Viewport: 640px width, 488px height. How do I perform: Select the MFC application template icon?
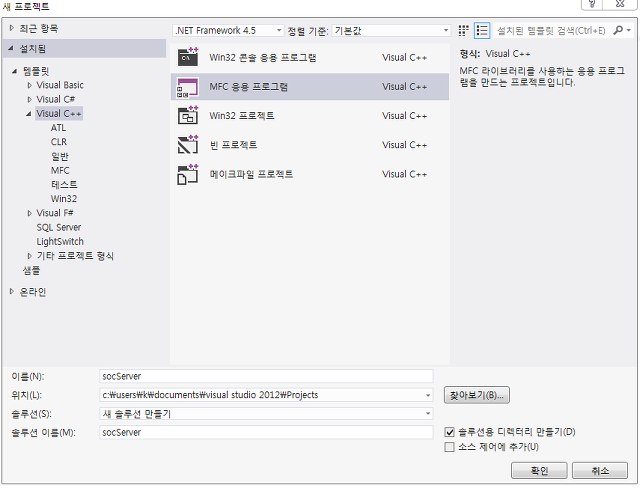click(x=188, y=87)
